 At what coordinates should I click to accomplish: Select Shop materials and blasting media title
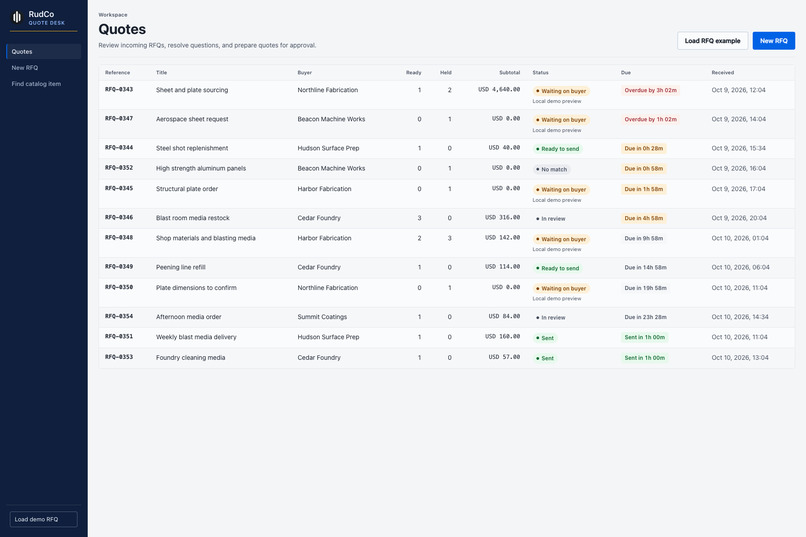[x=206, y=238]
